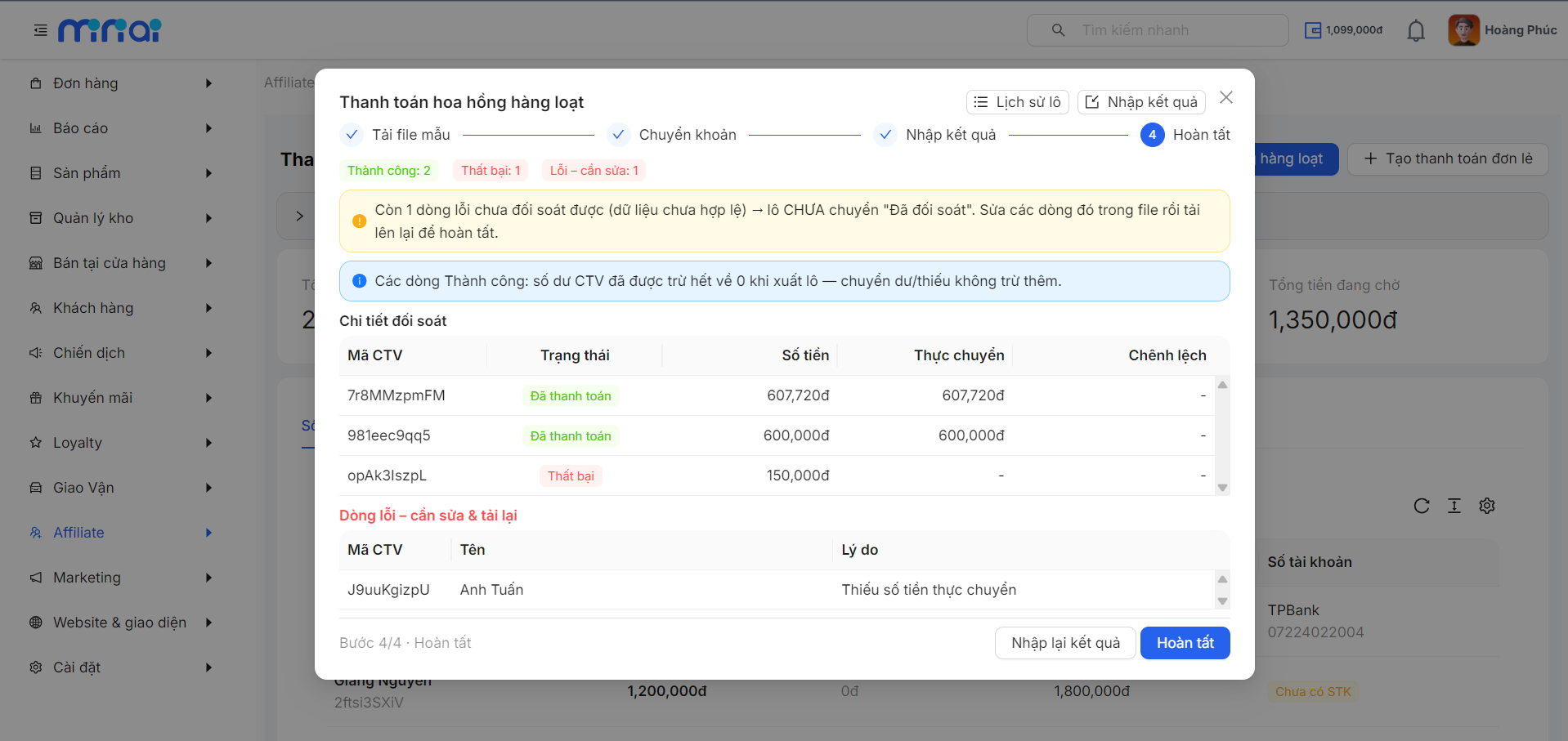Image resolution: width=1568 pixels, height=741 pixels.
Task: Confirm with the Hoàn tất button
Action: (1185, 643)
